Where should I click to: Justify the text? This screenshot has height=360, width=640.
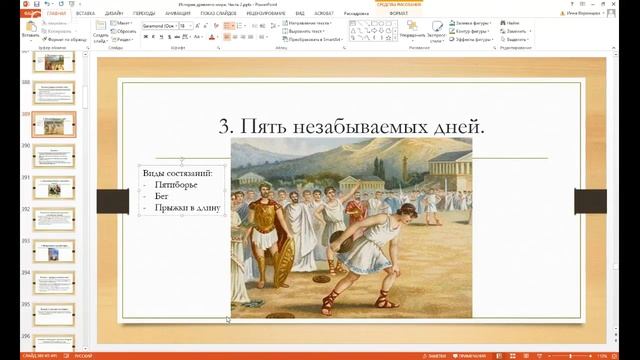[251, 37]
